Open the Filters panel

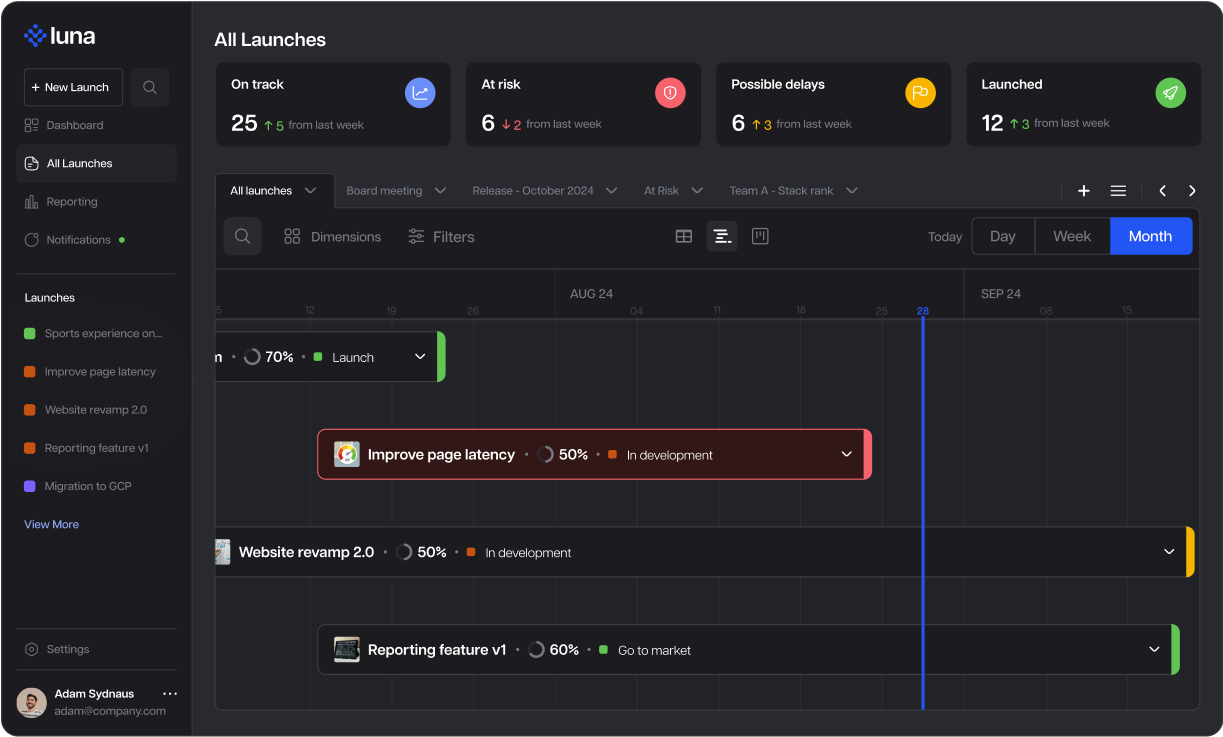coord(441,236)
